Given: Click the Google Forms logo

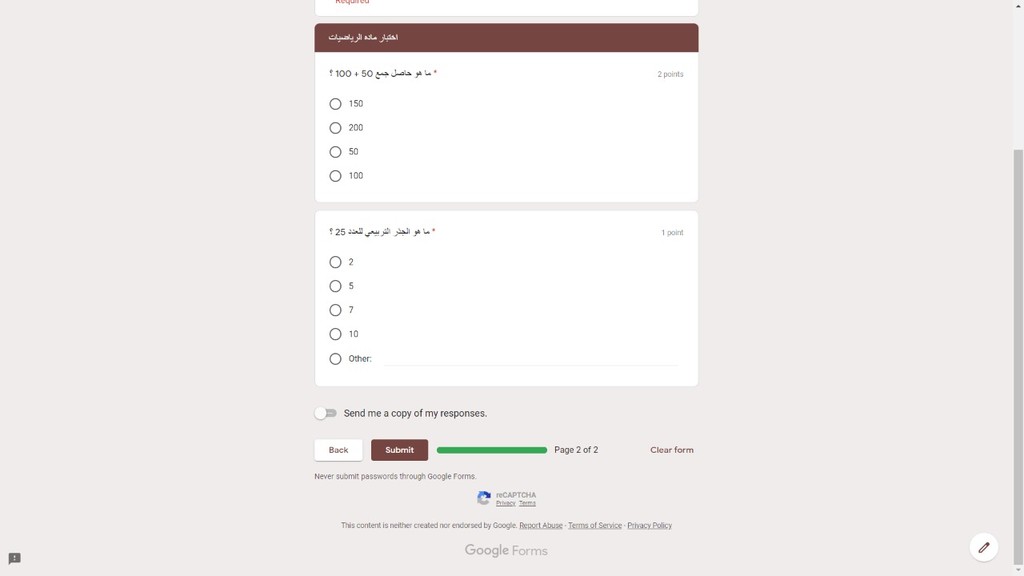Looking at the screenshot, I should pos(506,551).
